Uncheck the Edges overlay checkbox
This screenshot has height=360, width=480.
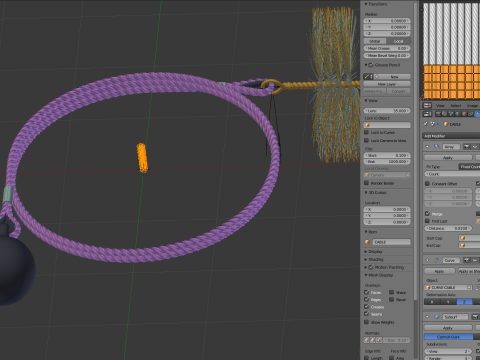(x=366, y=299)
